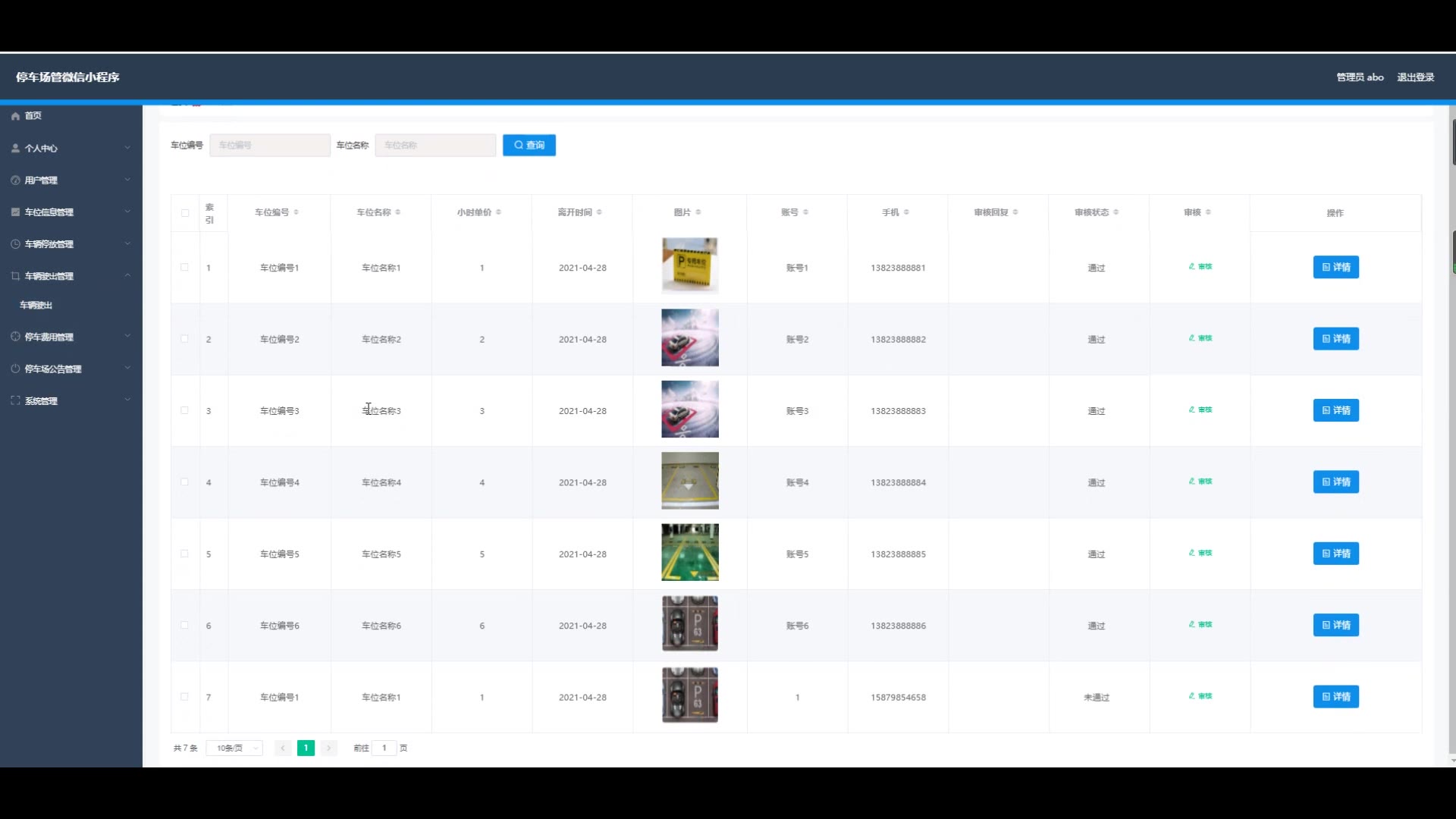The image size is (1456, 819).
Task: Expand the 系统管理 menu chevron
Action: tap(127, 400)
